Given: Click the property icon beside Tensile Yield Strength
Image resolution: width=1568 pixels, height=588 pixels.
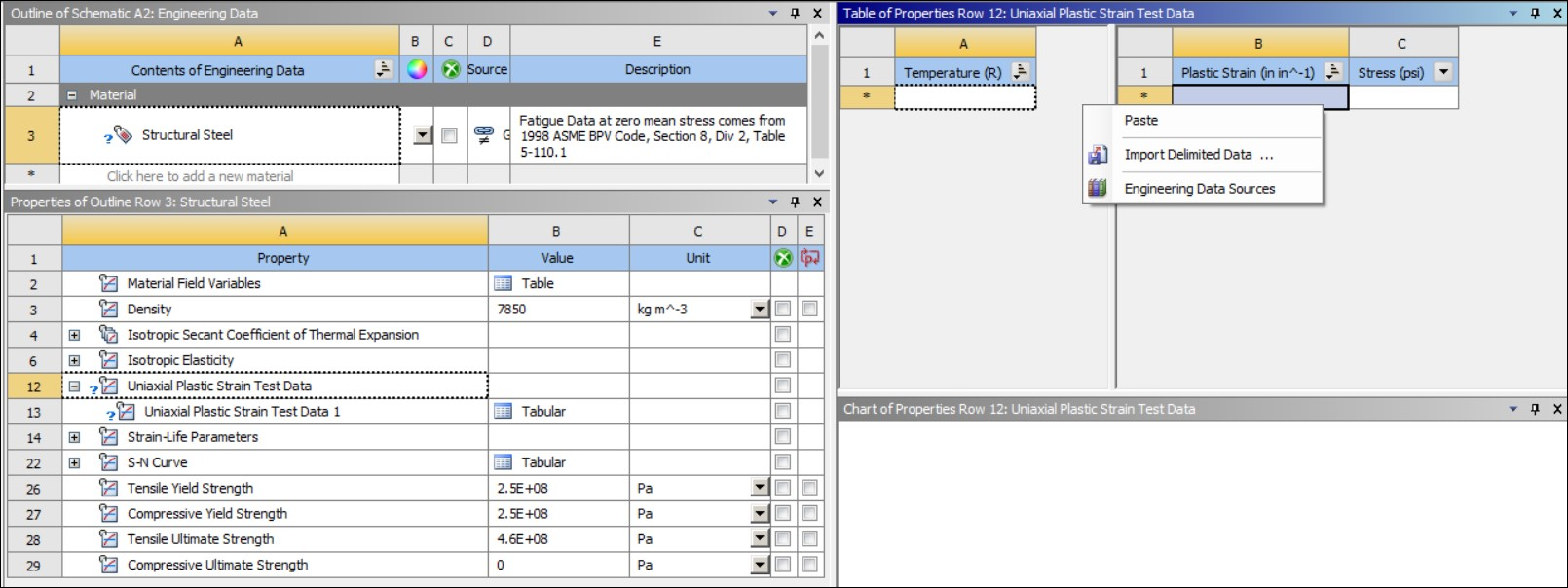Looking at the screenshot, I should coord(109,488).
